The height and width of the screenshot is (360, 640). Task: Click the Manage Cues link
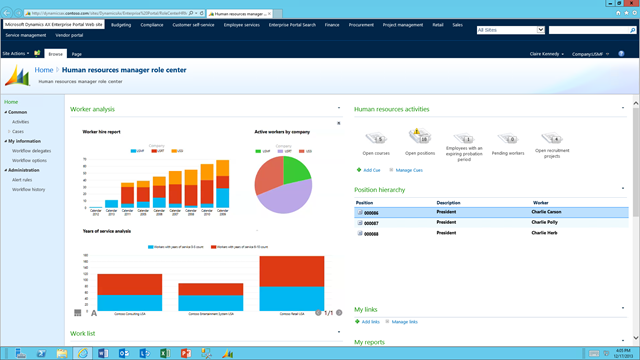pos(409,170)
